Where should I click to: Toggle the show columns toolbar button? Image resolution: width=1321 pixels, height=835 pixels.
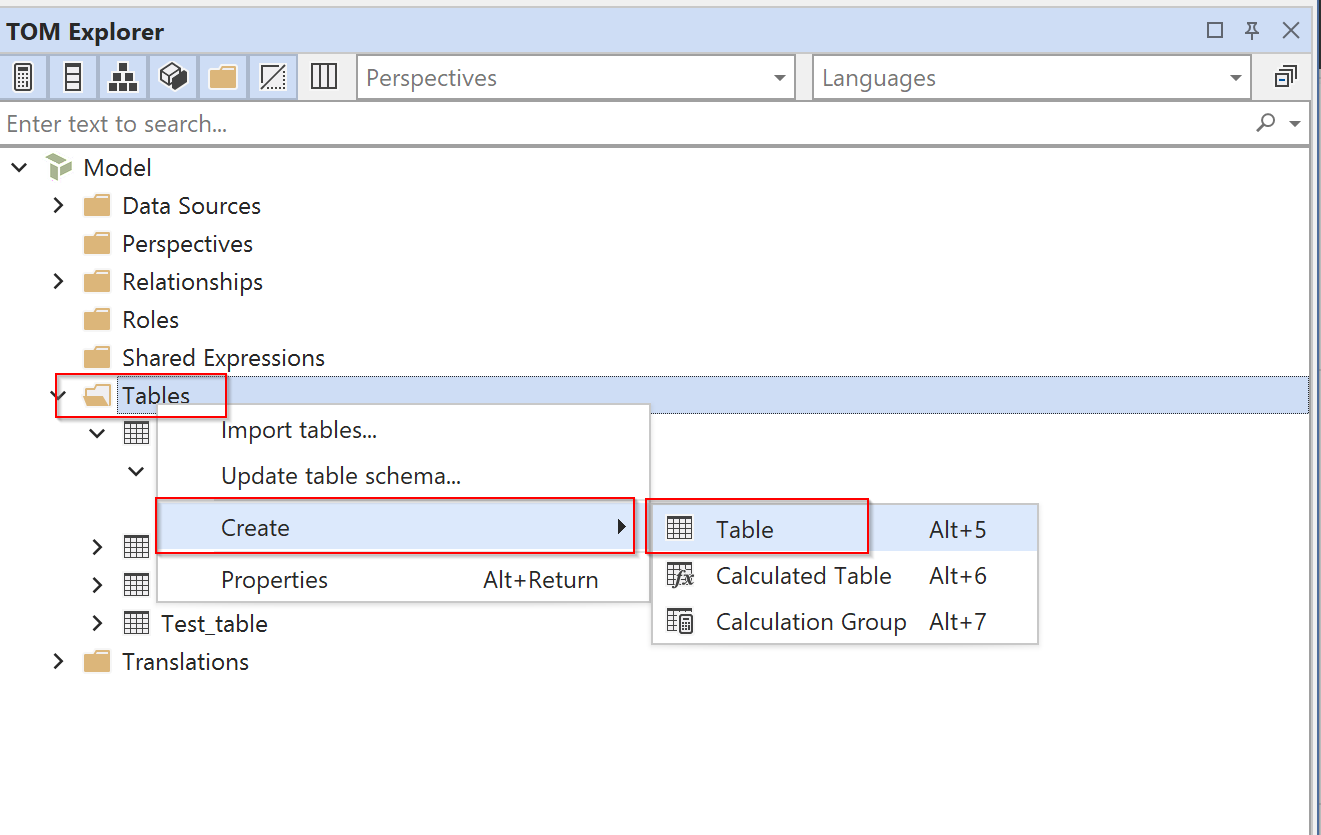pos(73,78)
